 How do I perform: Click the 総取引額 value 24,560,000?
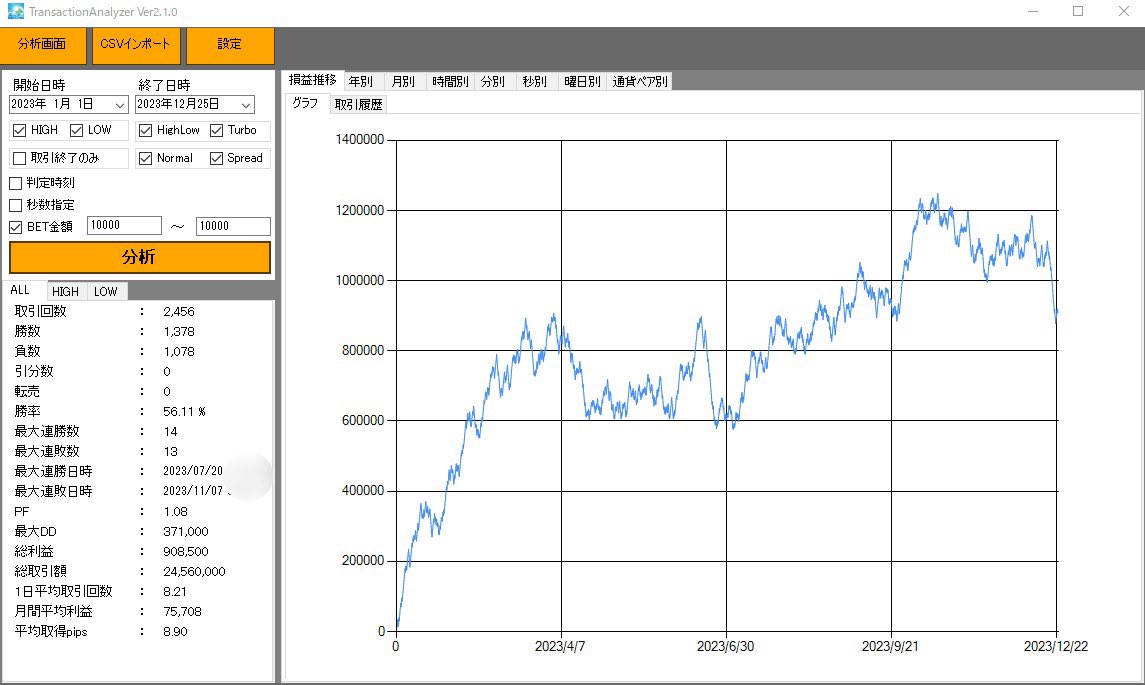[194, 572]
